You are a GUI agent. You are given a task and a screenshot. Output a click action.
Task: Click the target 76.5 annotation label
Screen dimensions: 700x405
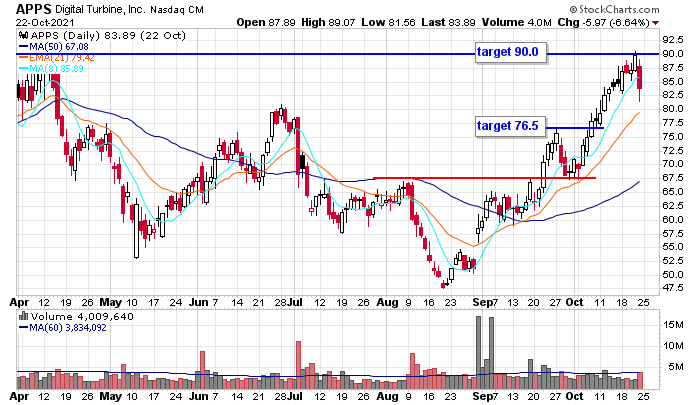tap(510, 126)
